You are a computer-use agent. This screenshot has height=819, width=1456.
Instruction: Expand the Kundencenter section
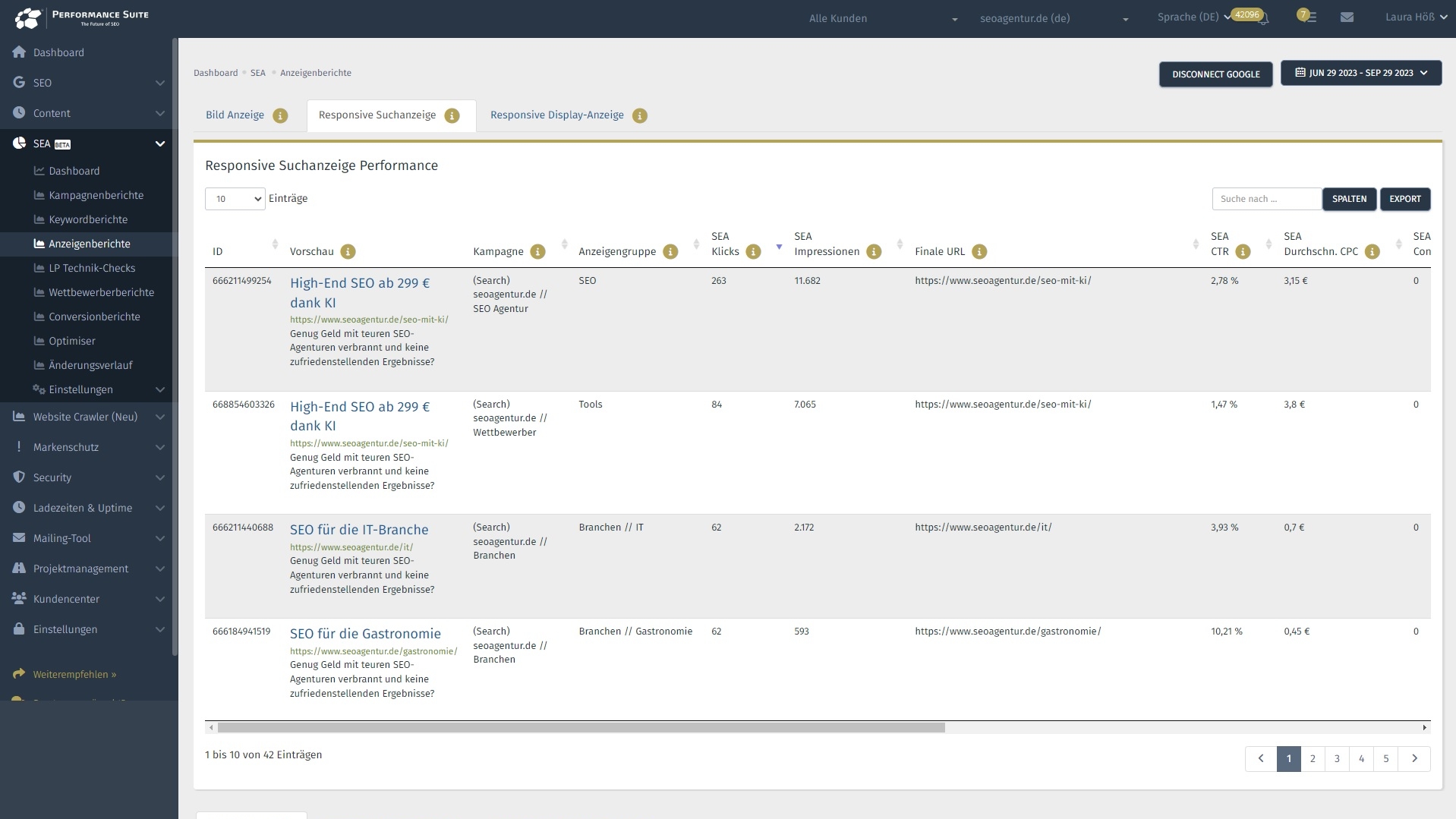(87, 599)
